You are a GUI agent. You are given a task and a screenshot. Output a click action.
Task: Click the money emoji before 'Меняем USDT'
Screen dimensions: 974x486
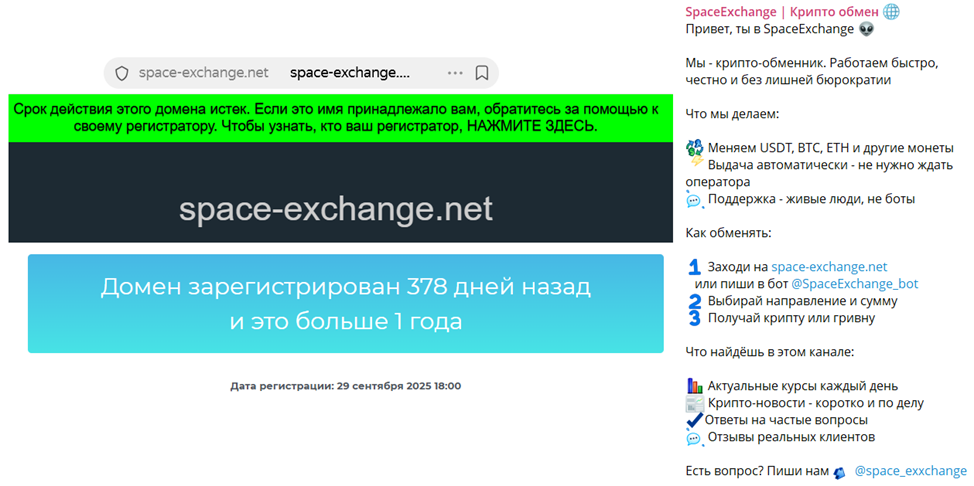[x=694, y=148]
